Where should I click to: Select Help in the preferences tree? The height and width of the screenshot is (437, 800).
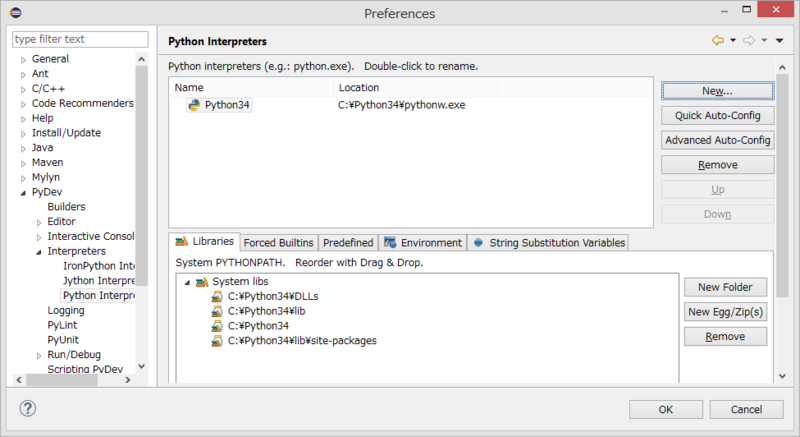coord(42,118)
